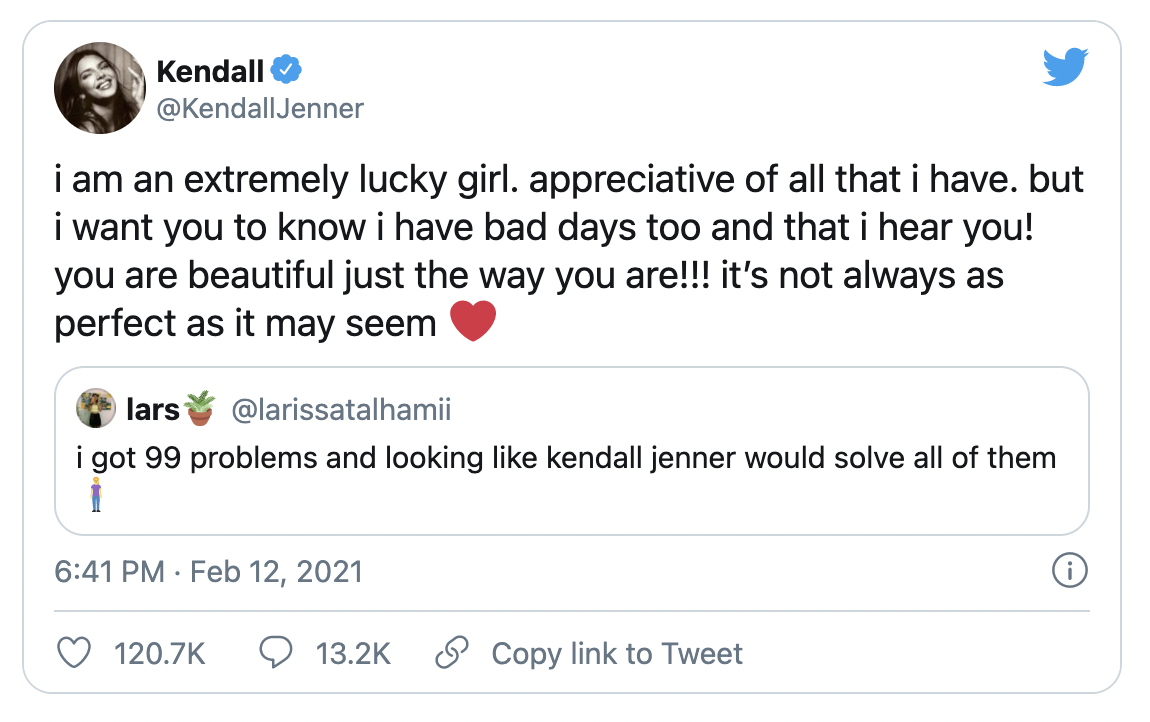Open the @KendallJenner handle link
The width and height of the screenshot is (1150, 722).
tap(260, 107)
